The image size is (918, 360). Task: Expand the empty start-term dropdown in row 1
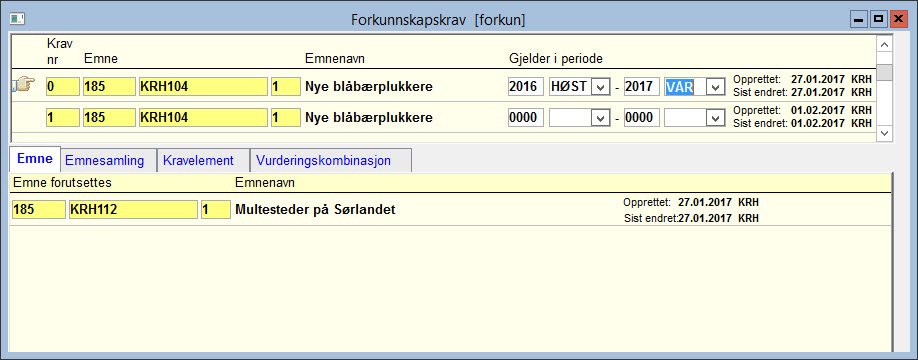[x=600, y=118]
